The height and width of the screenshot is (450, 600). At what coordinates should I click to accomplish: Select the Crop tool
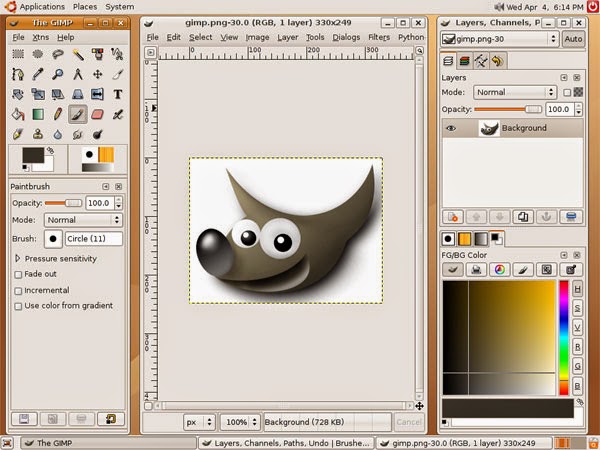117,74
